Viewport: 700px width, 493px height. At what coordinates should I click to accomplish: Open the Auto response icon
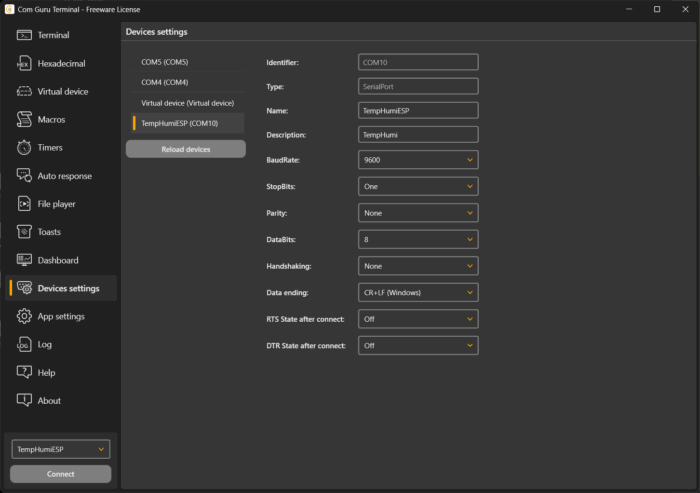tap(24, 176)
